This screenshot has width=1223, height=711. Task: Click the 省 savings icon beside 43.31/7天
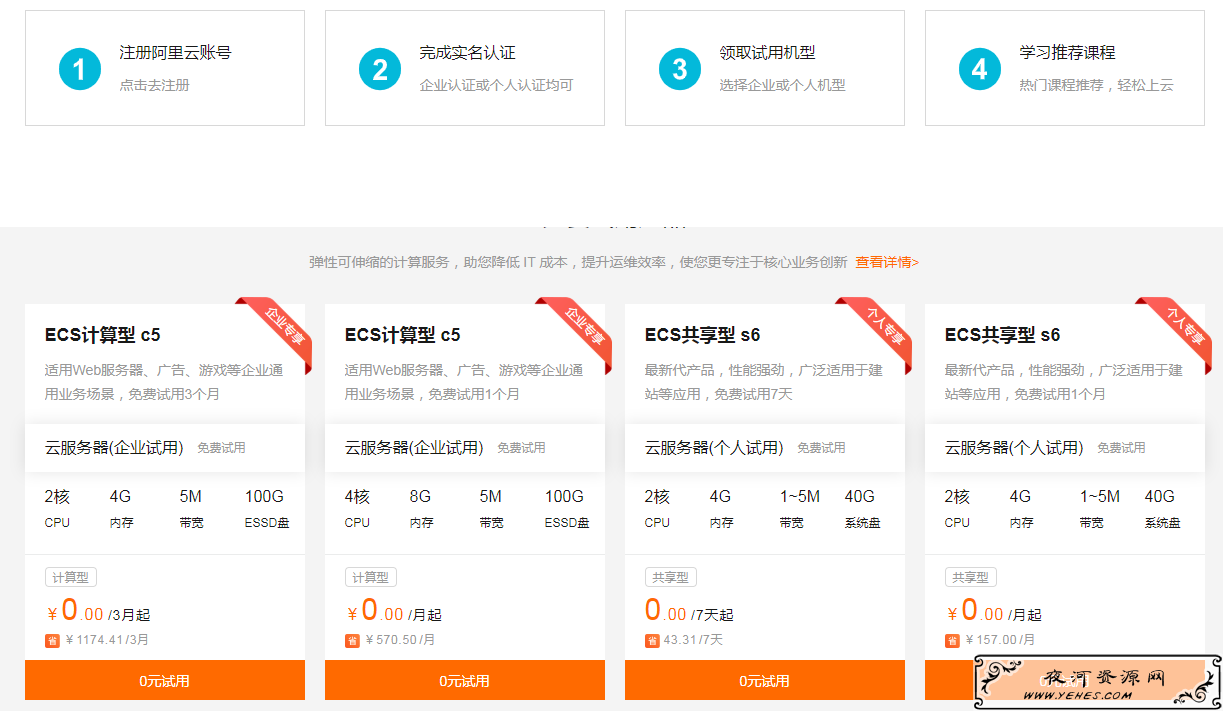coord(652,640)
